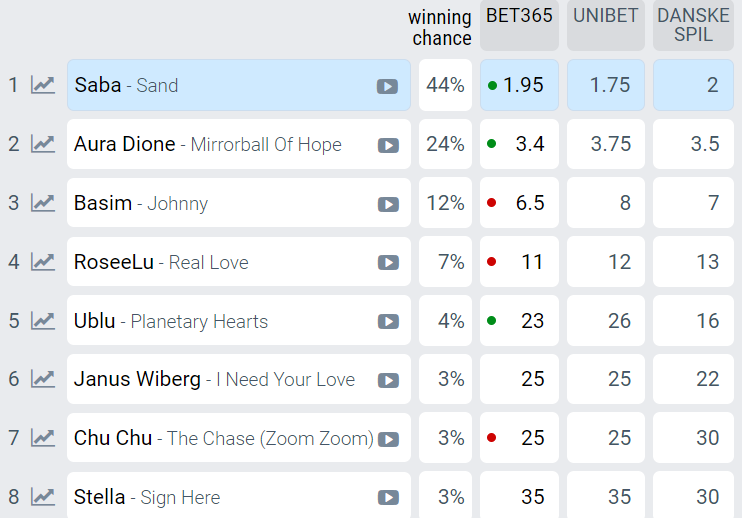
Task: Click the 44% winning chance for Saba
Action: coord(445,85)
